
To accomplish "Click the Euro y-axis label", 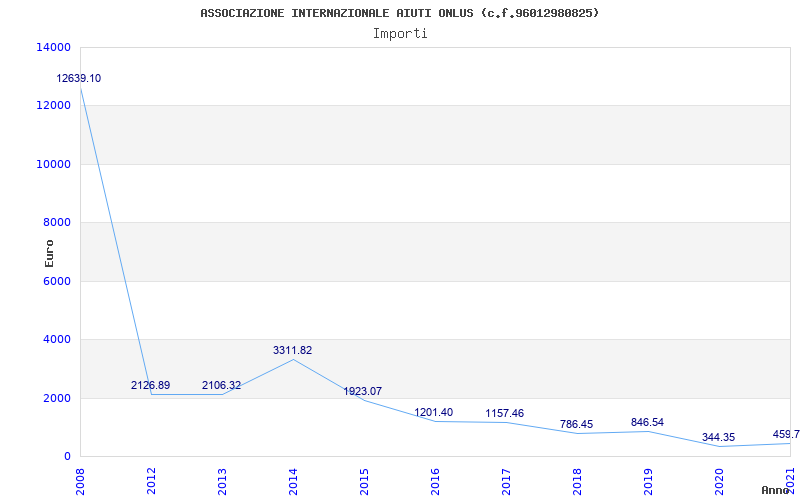I will point(49,252).
